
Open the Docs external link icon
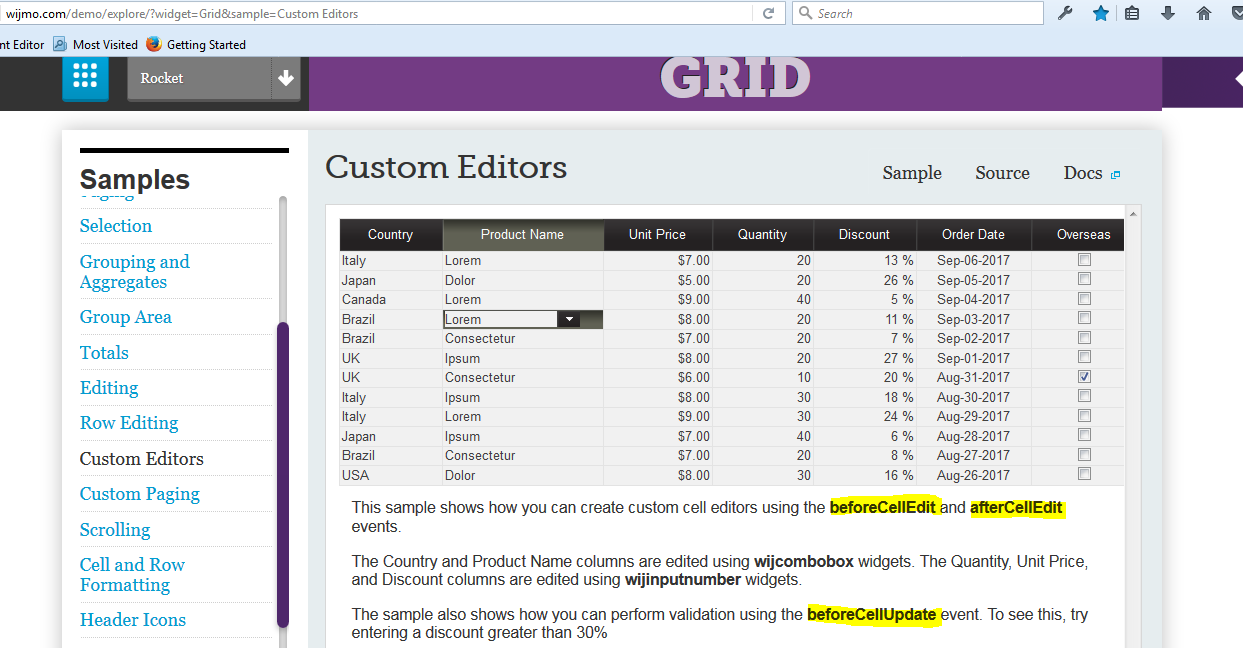pyautogui.click(x=1116, y=175)
